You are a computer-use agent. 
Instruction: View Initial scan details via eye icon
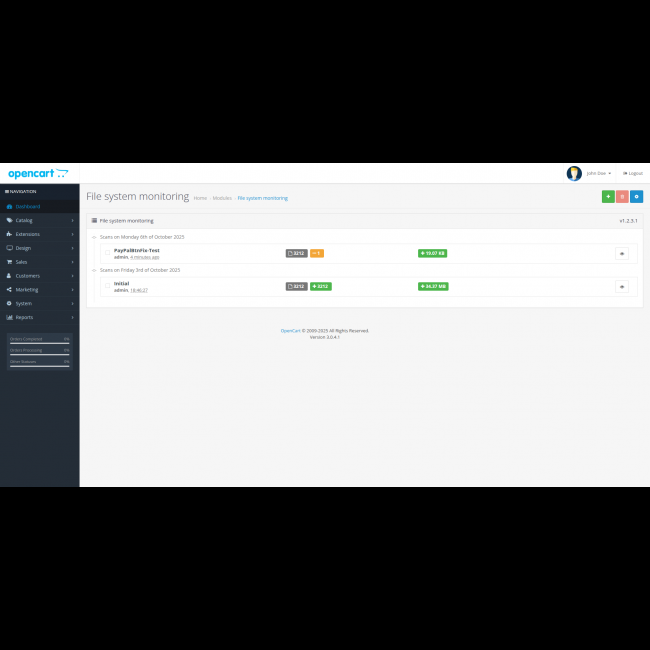(x=621, y=286)
